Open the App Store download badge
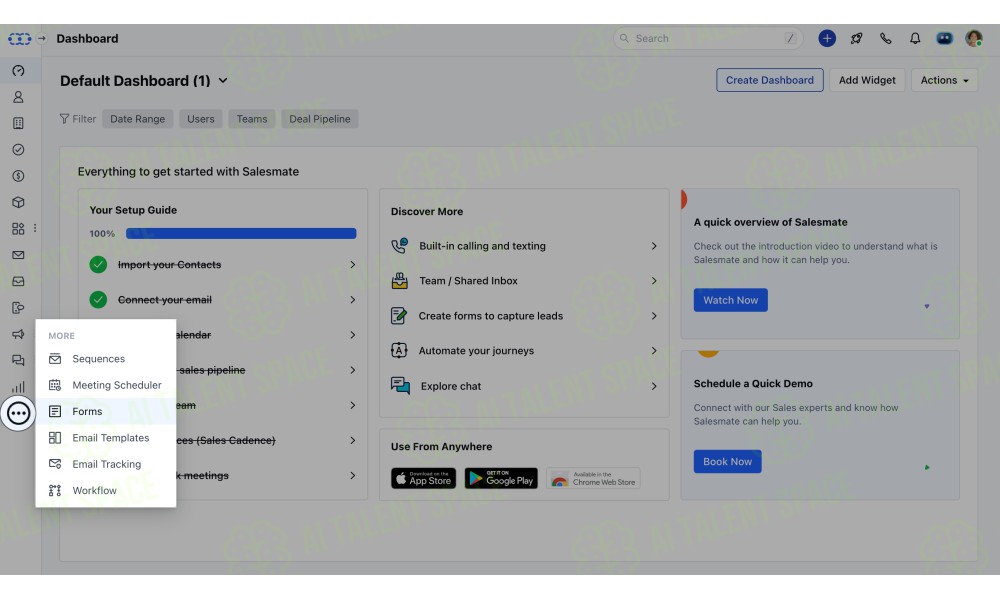This screenshot has height=600, width=1000. tap(423, 478)
